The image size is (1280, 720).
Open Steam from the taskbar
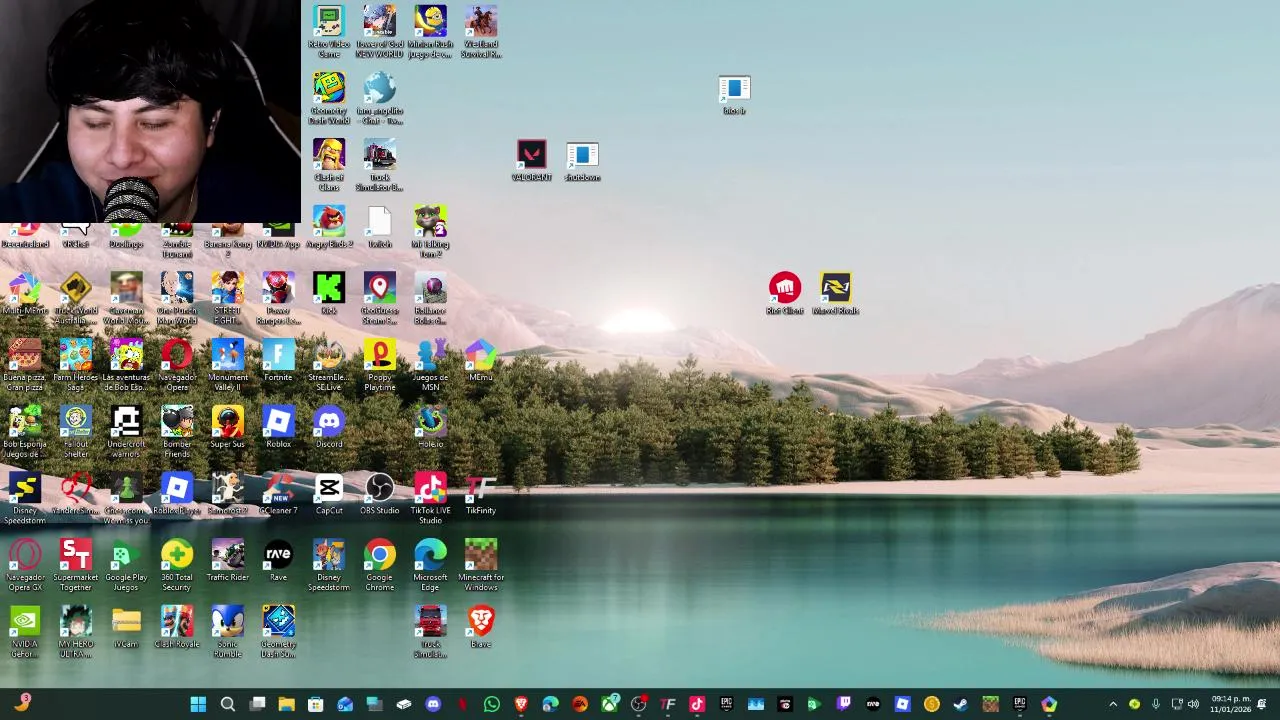[961, 704]
